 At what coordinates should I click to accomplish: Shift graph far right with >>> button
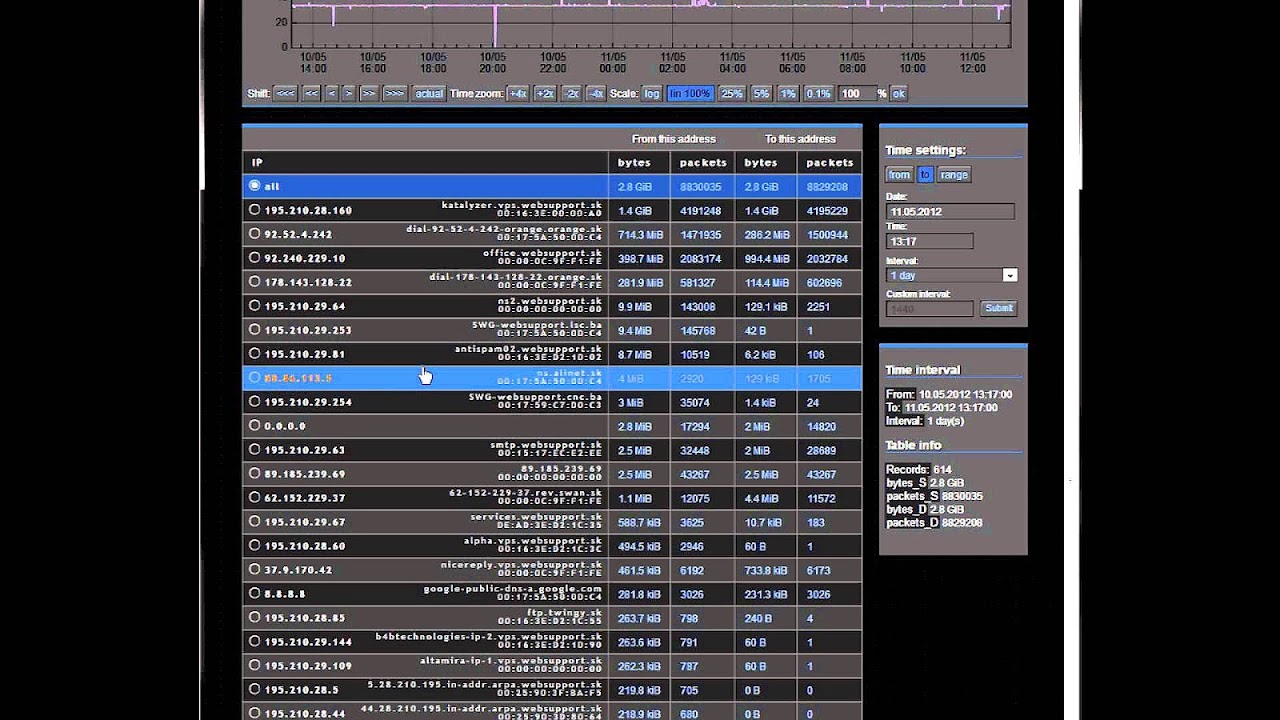coord(394,93)
